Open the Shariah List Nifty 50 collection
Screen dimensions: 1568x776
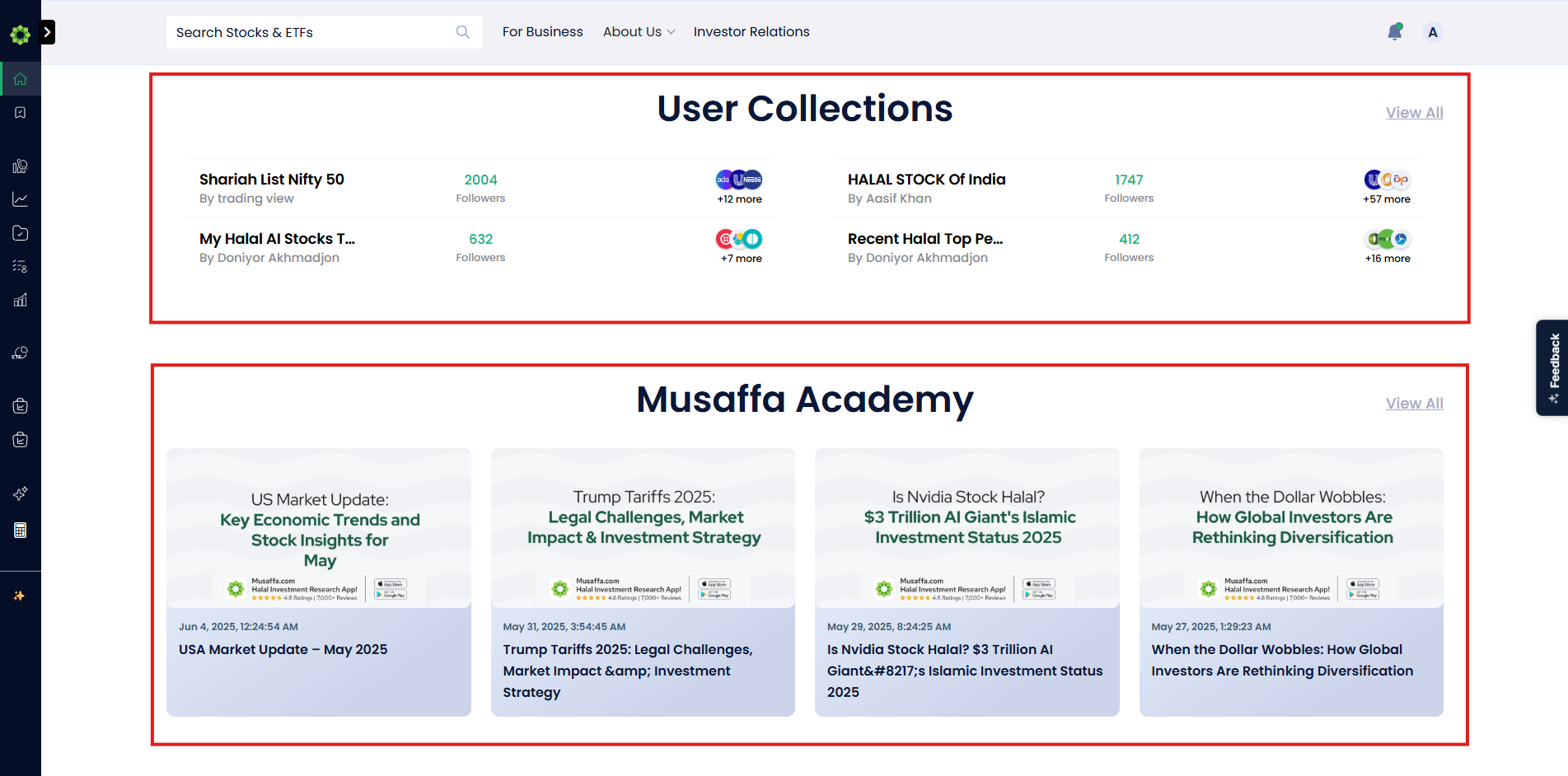[272, 180]
